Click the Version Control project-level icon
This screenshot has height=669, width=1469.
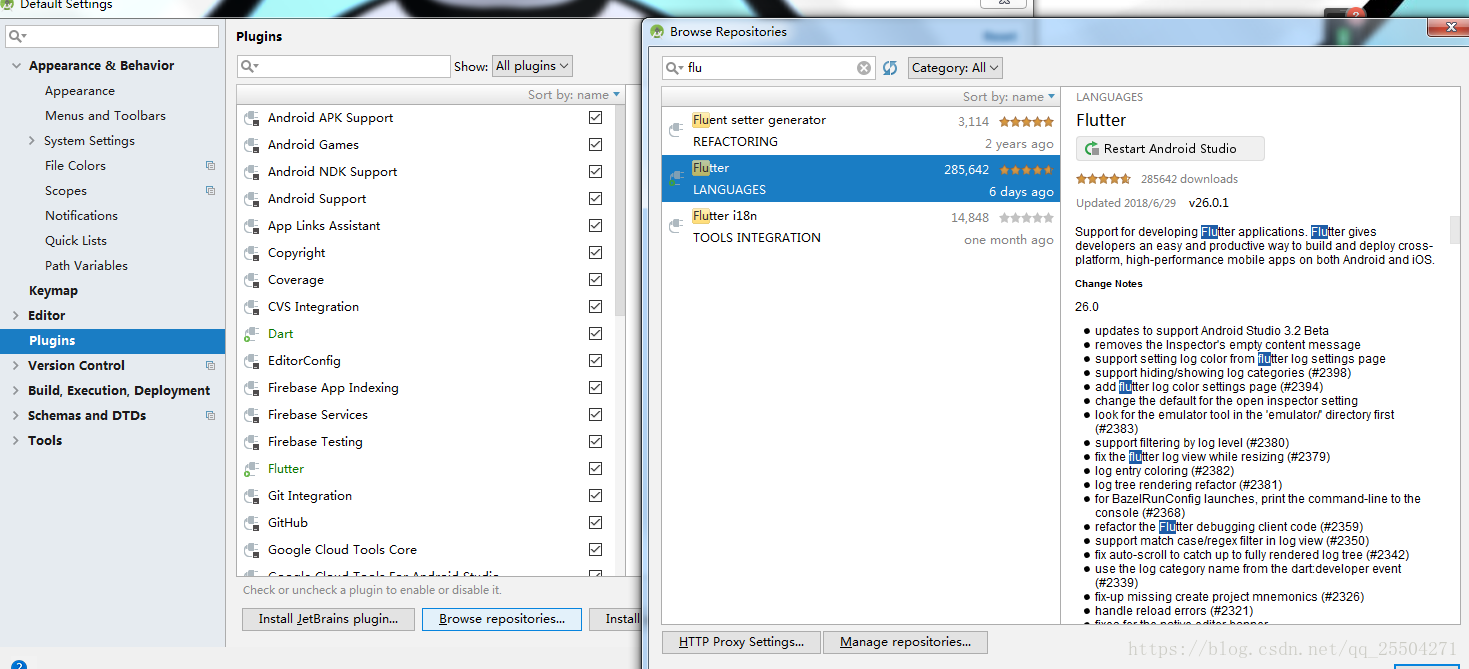tap(210, 366)
